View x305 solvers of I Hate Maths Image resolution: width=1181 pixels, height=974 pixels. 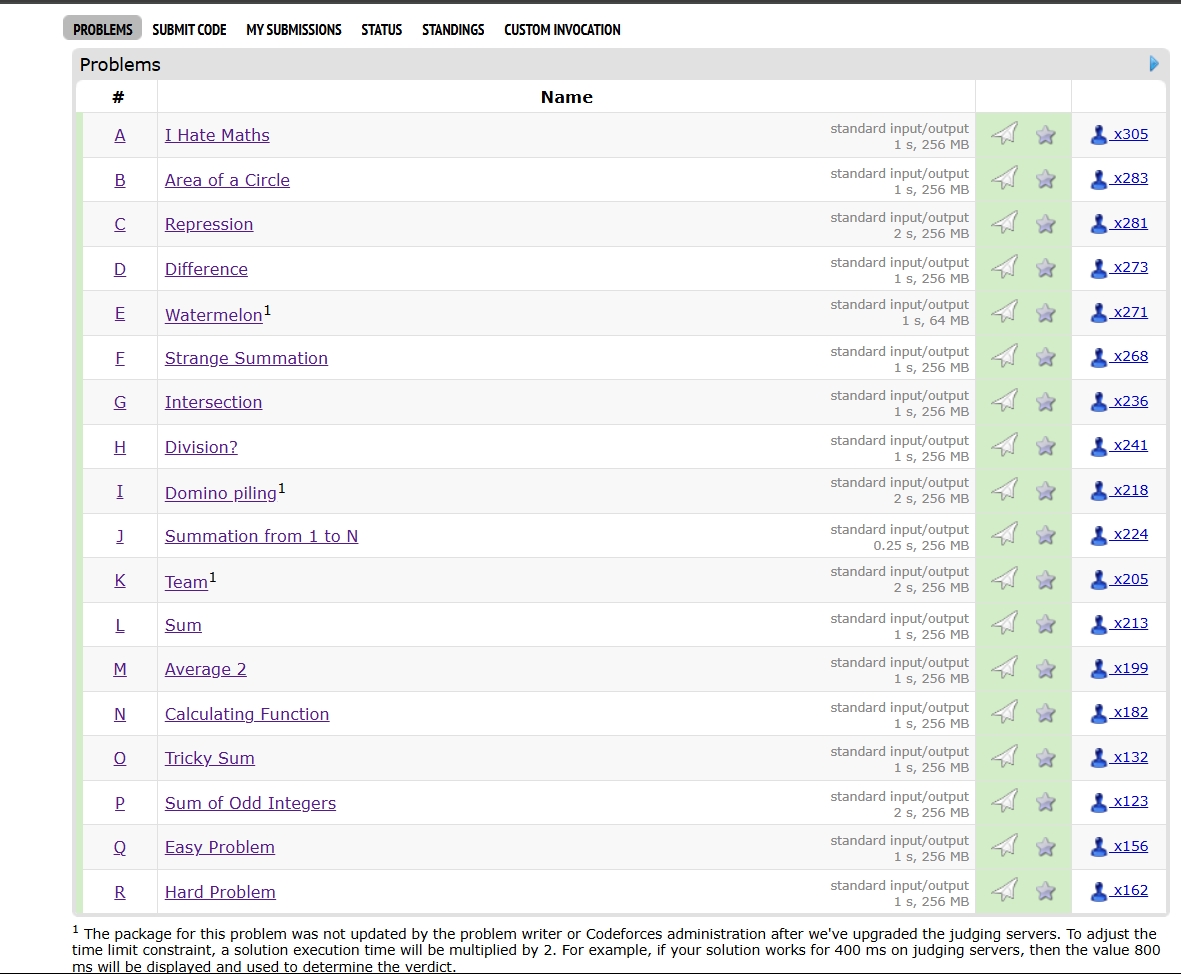1119,134
